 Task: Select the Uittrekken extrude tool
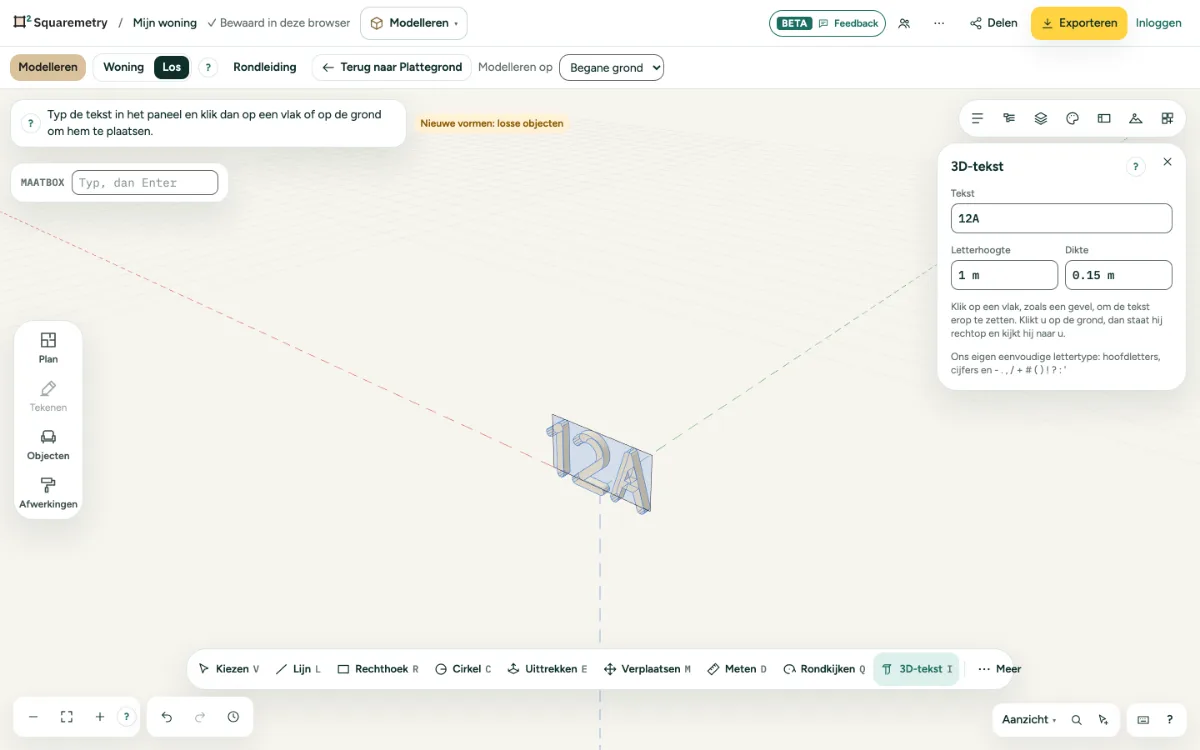pyautogui.click(x=547, y=669)
